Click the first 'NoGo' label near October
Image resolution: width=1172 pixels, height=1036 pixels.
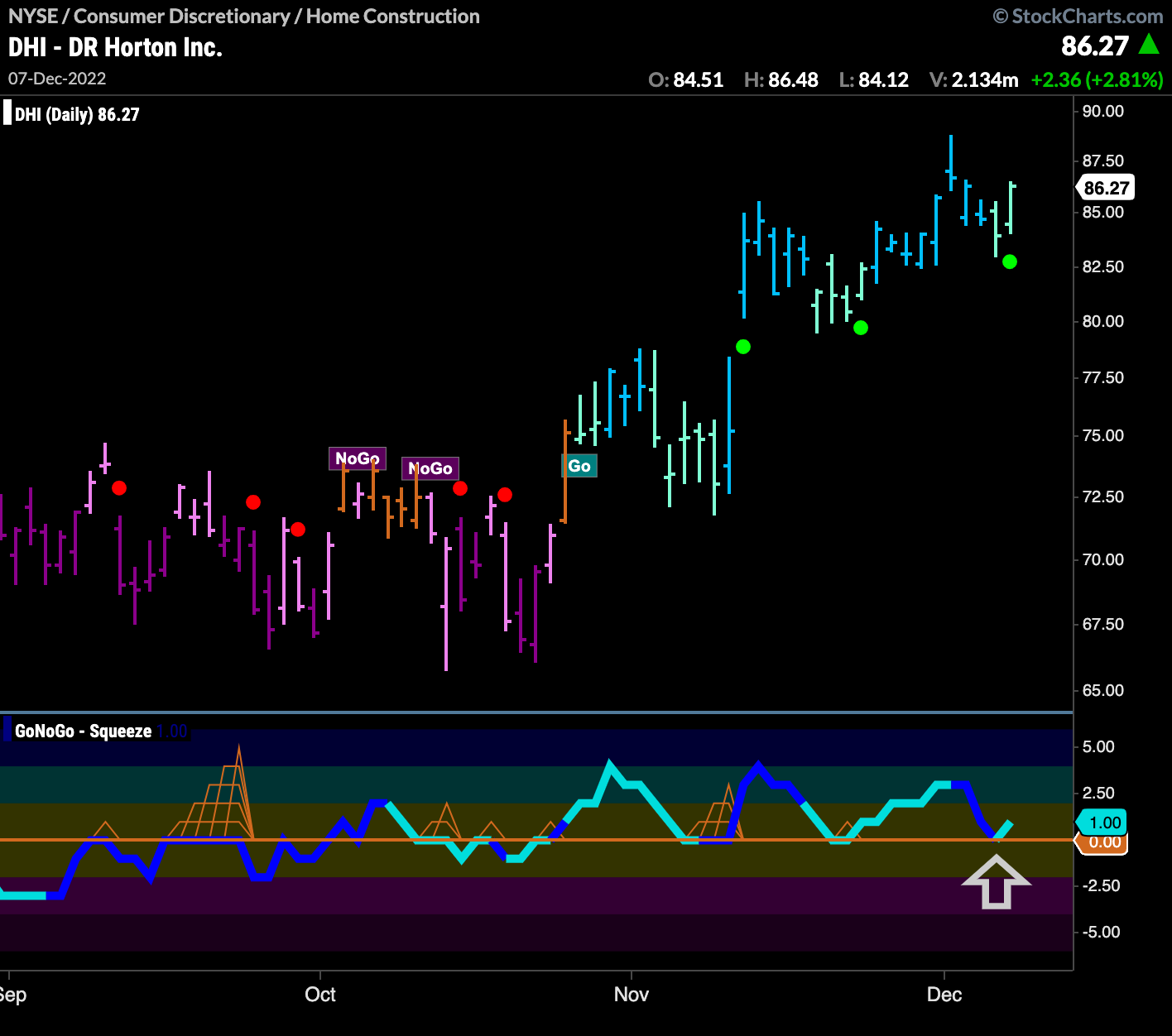[x=358, y=458]
